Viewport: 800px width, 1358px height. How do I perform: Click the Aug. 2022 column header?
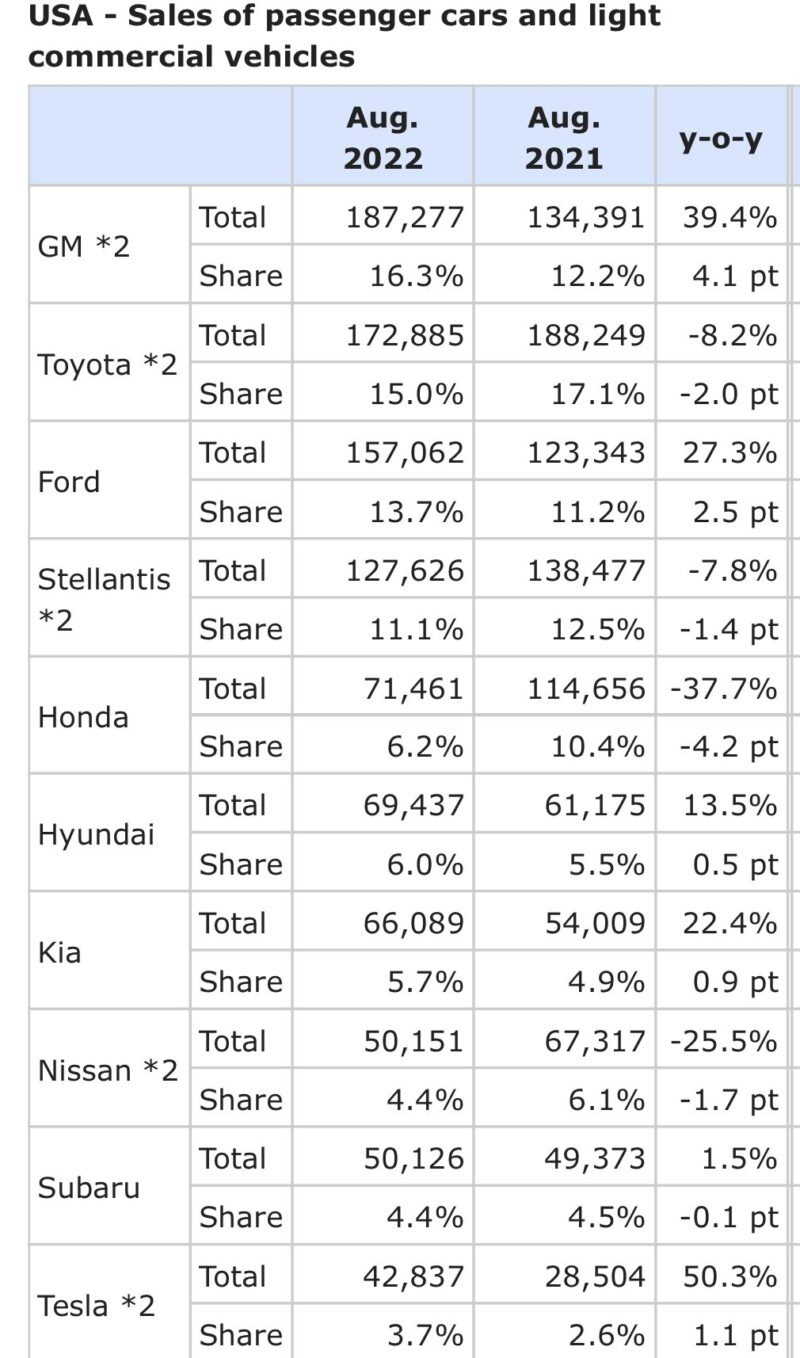point(383,138)
